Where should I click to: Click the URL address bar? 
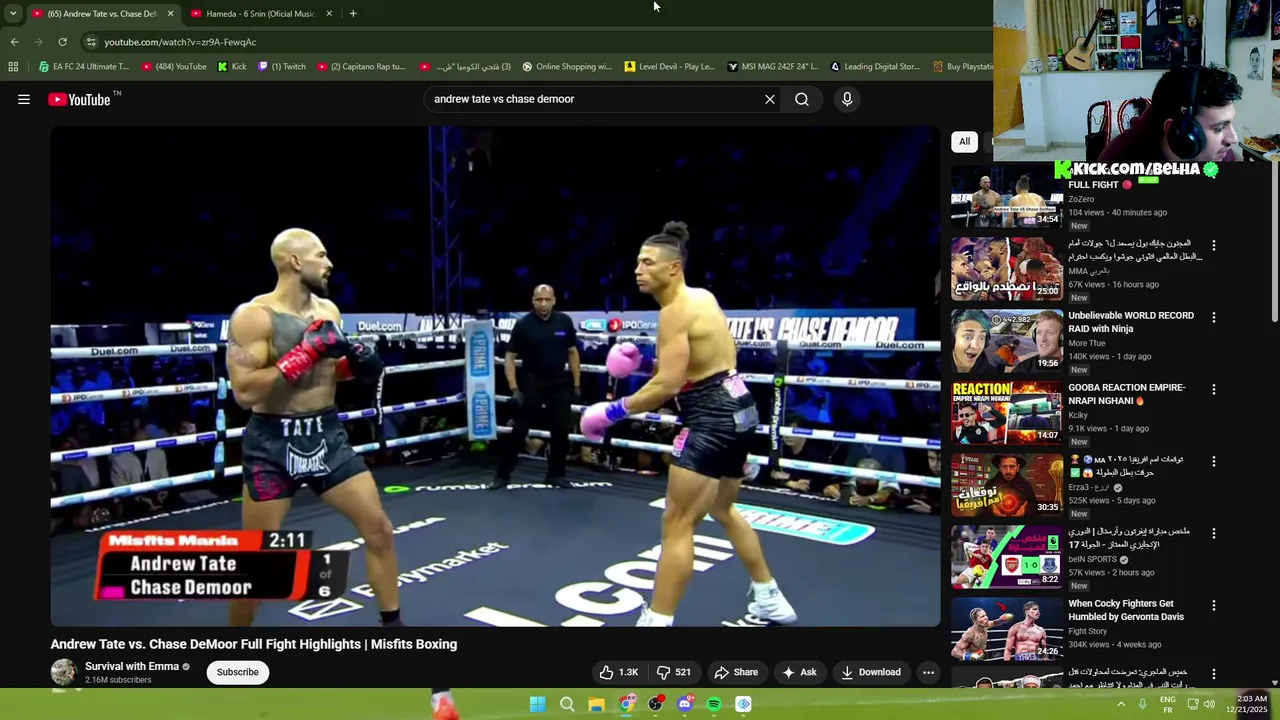[x=530, y=42]
